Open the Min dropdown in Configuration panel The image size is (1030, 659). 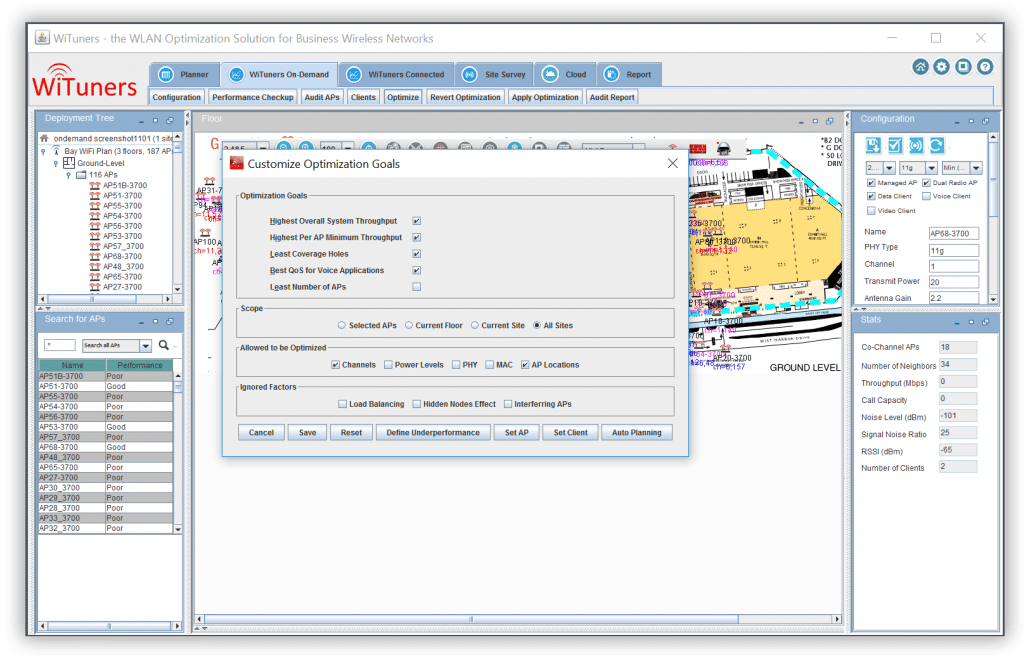976,168
